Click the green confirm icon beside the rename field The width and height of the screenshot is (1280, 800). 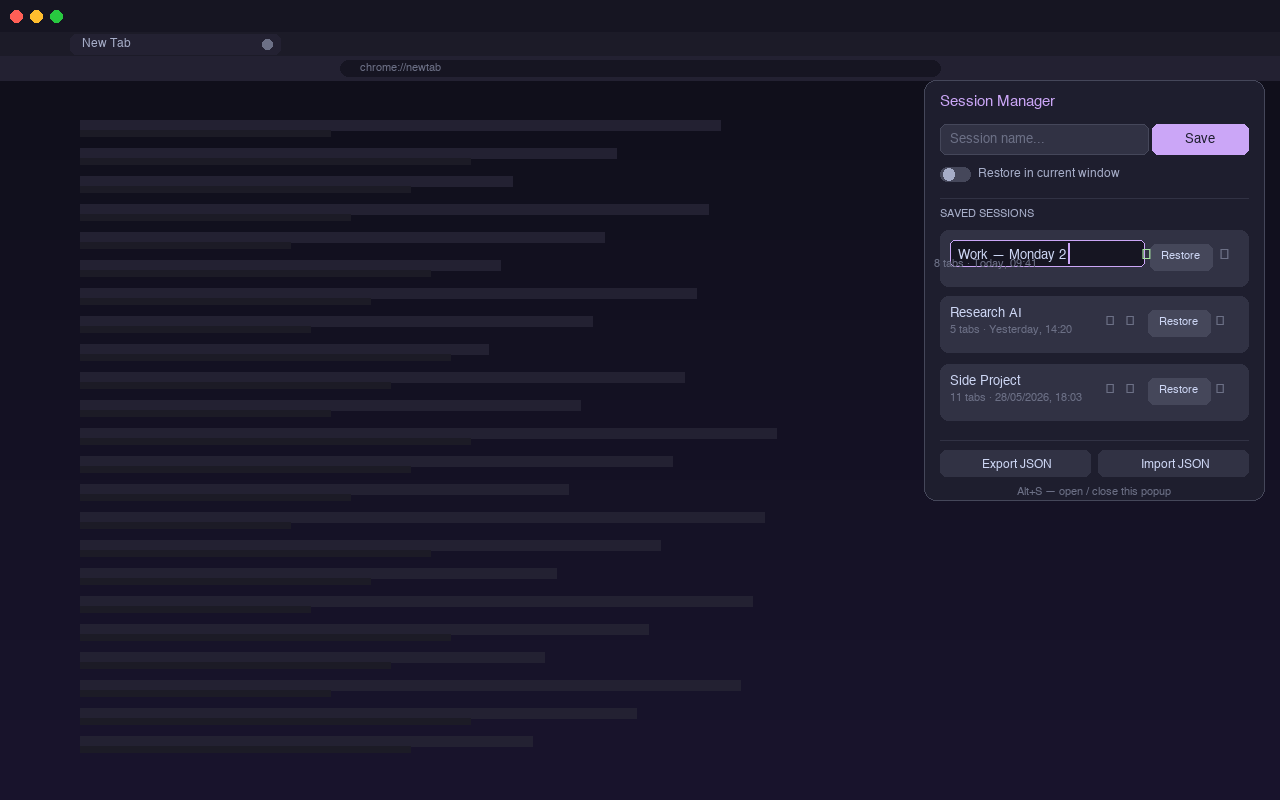[1146, 254]
